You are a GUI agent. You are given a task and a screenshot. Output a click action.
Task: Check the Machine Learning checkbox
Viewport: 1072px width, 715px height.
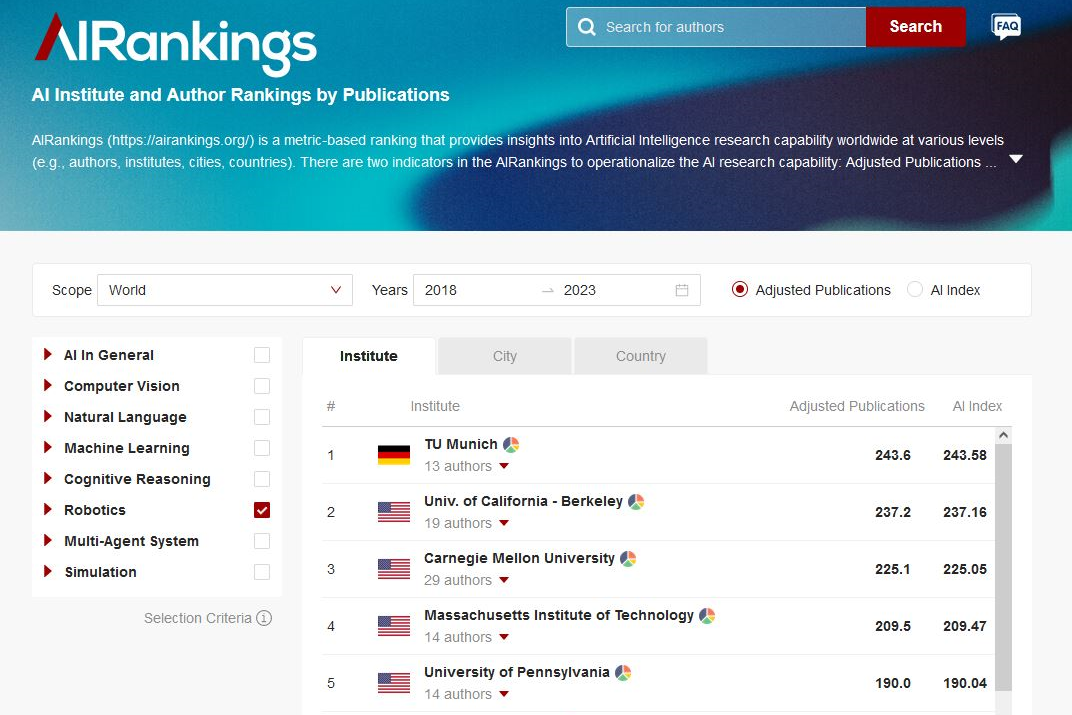[x=262, y=448]
